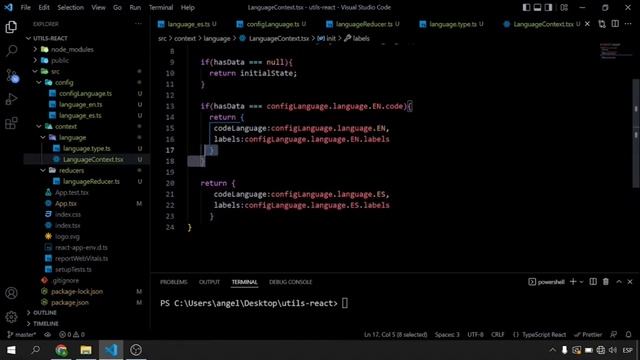Open language_en.ts in explorer
The height and width of the screenshot is (360, 640).
tap(80, 104)
